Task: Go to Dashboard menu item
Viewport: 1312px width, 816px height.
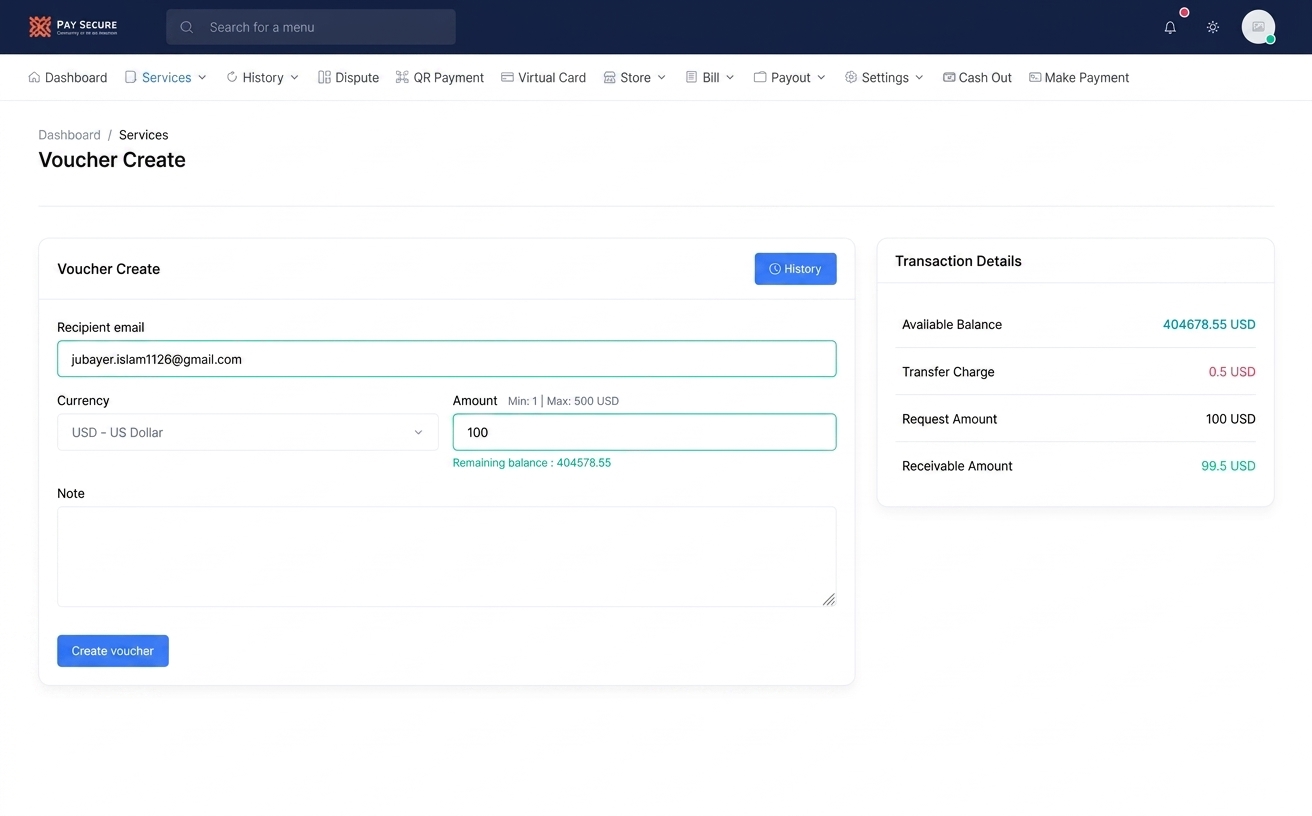Action: pyautogui.click(x=68, y=77)
